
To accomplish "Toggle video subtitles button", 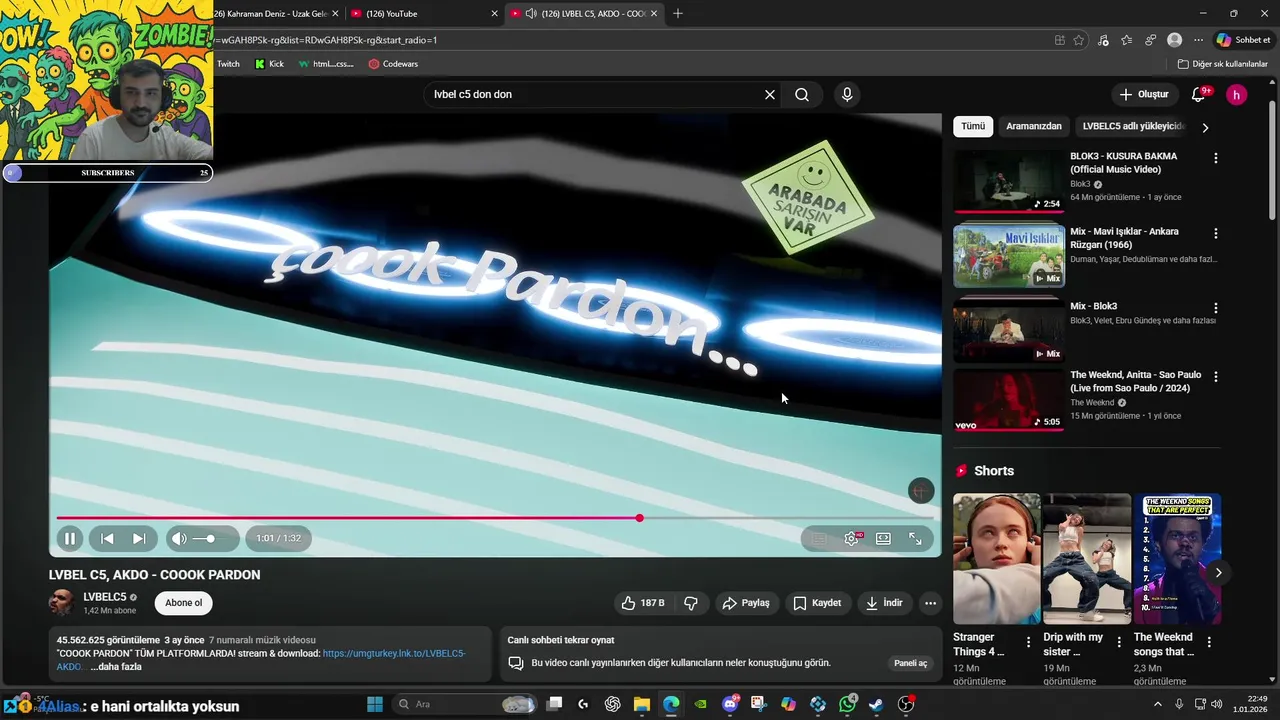I will pyautogui.click(x=819, y=538).
